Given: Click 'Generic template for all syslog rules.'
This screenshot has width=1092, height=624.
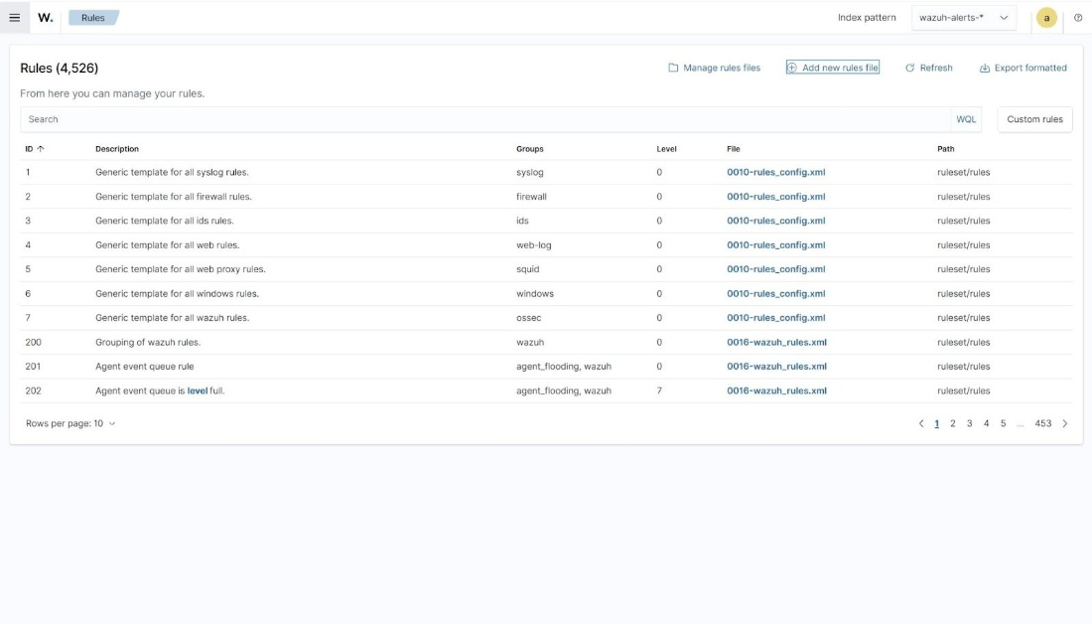Looking at the screenshot, I should click(x=172, y=172).
